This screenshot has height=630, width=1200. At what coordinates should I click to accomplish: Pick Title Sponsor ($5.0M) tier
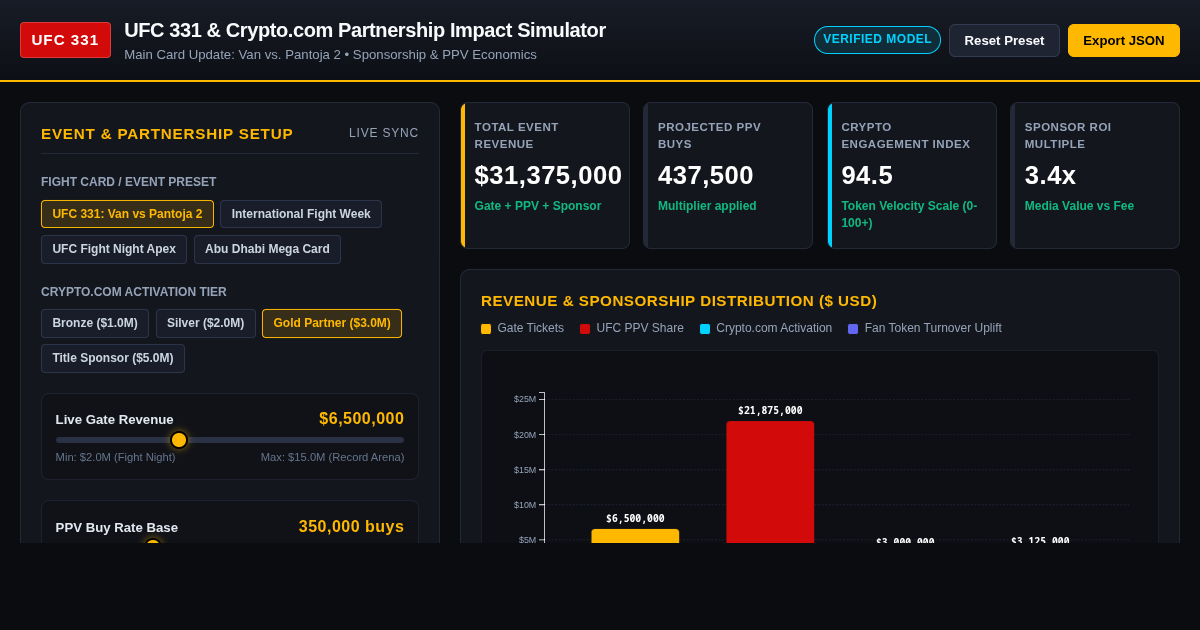tap(113, 358)
